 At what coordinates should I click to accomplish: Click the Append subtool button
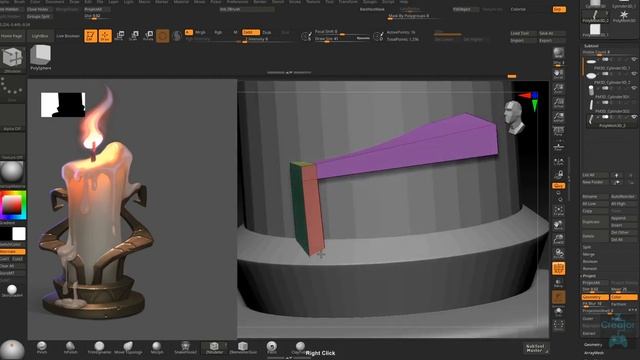(623, 218)
